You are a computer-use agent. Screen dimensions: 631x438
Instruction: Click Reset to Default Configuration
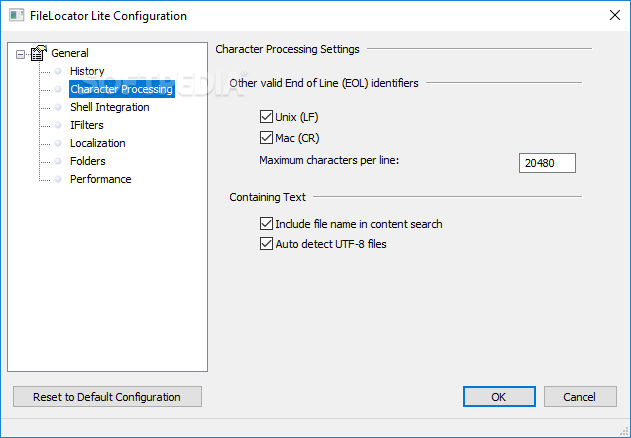pyautogui.click(x=107, y=397)
